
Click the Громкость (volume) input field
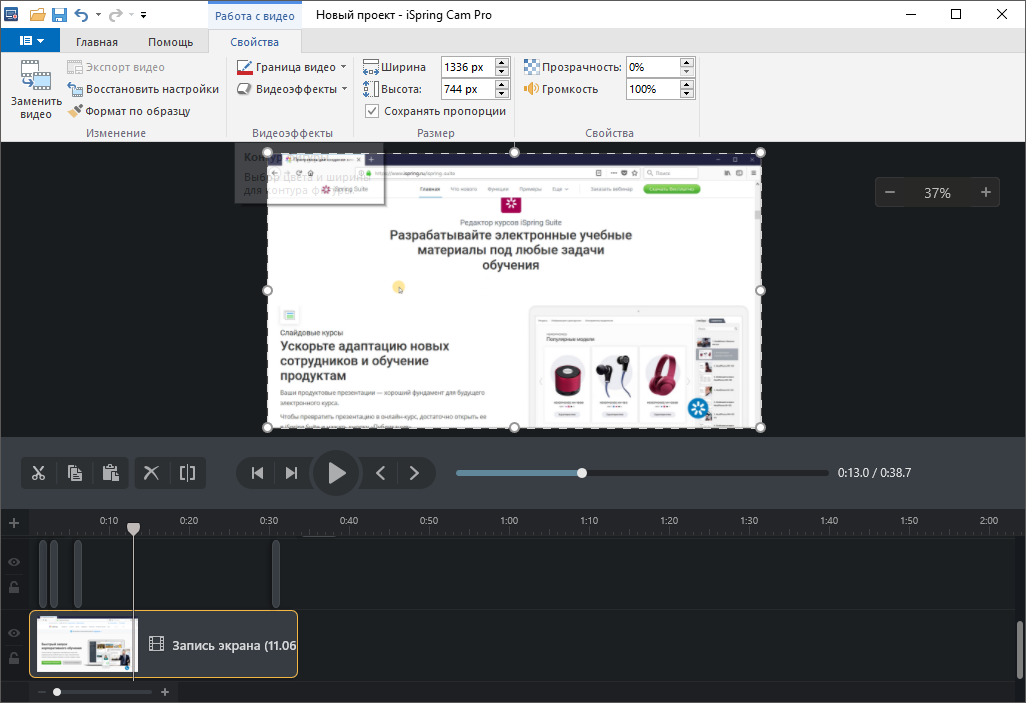click(x=653, y=89)
